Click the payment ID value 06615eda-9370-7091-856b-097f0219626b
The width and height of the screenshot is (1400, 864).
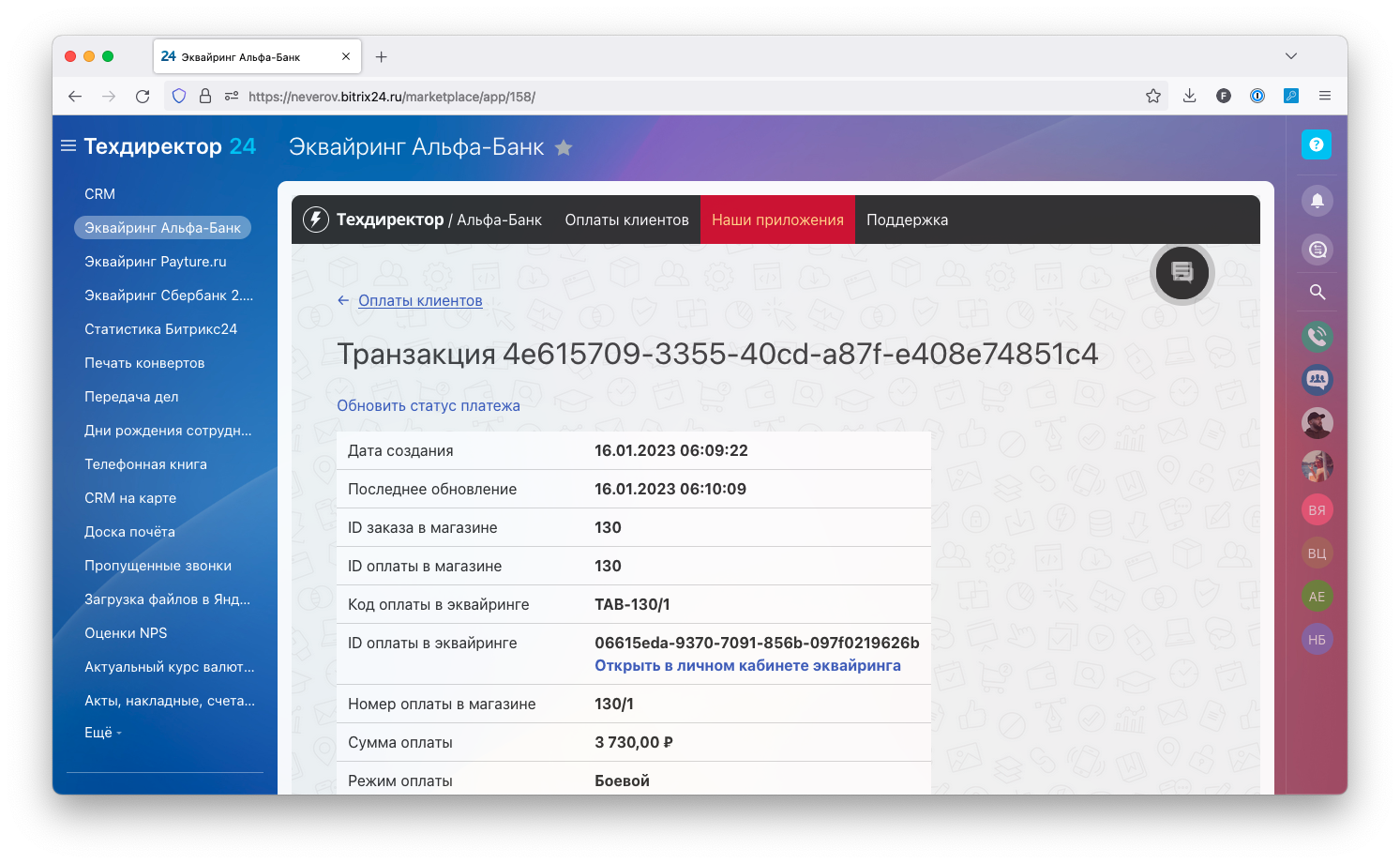[x=757, y=643]
